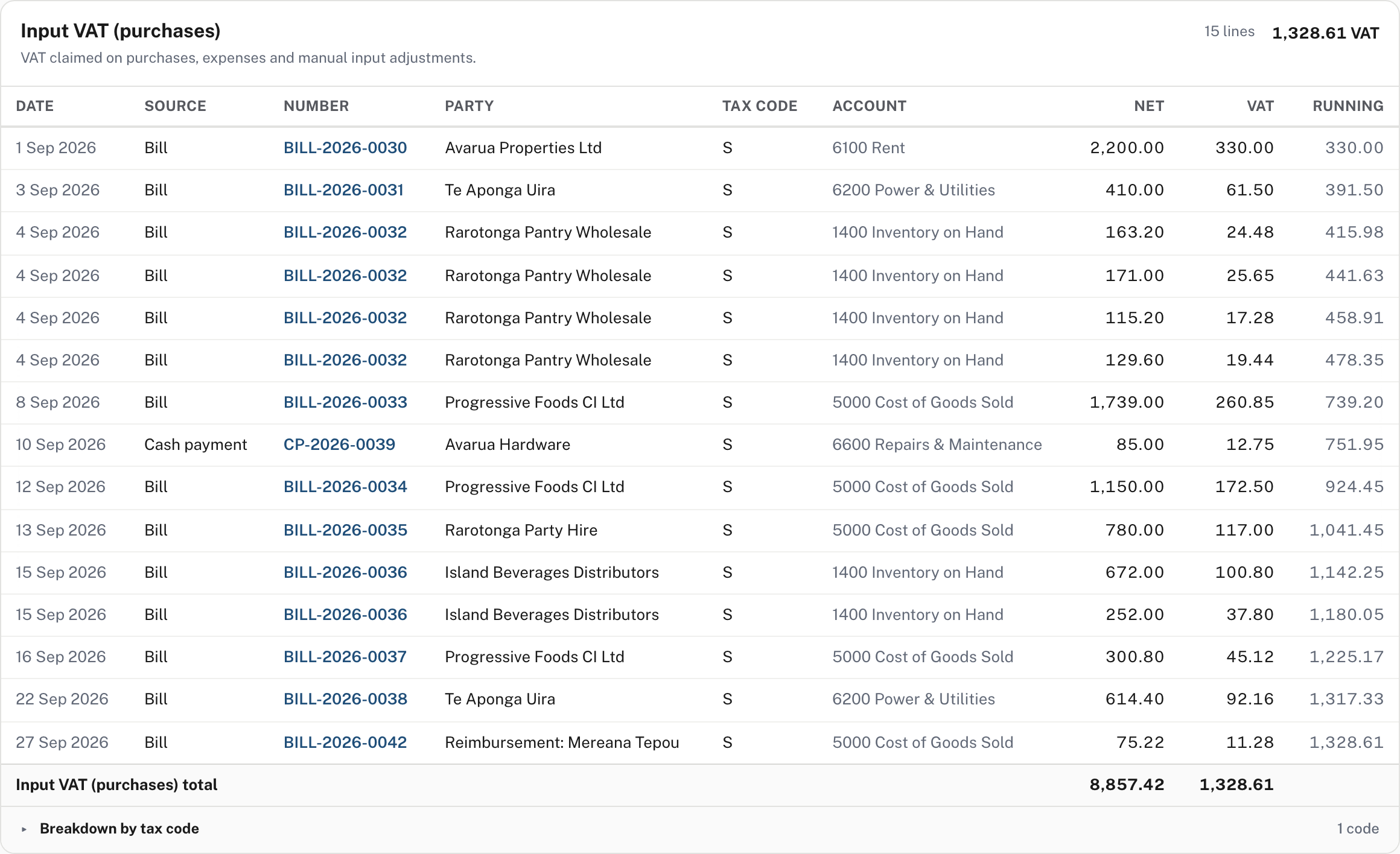Click the Input VAT (purchases) heading
The image size is (1400, 854).
coord(121,31)
